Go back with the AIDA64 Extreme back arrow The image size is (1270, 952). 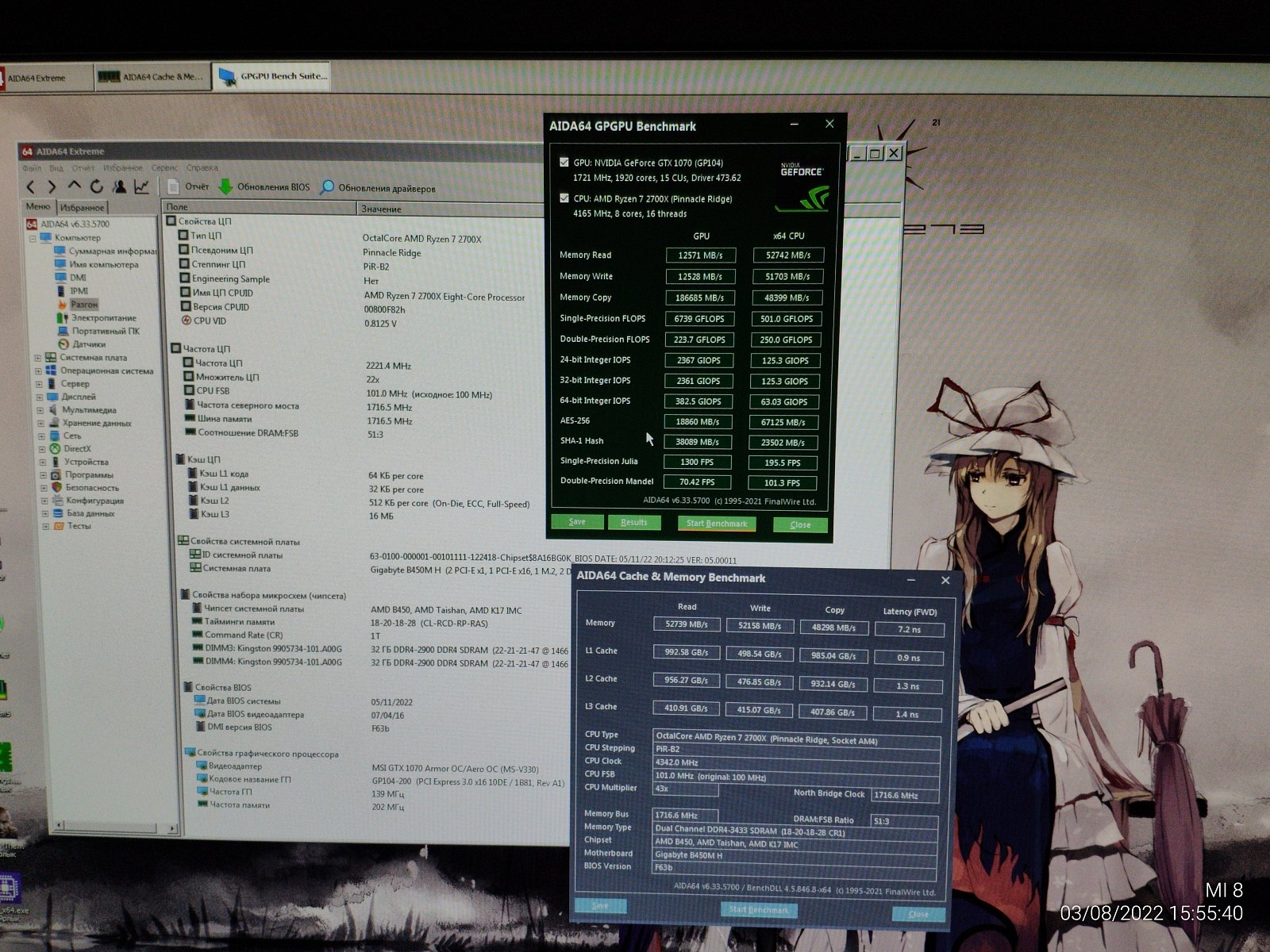point(30,187)
